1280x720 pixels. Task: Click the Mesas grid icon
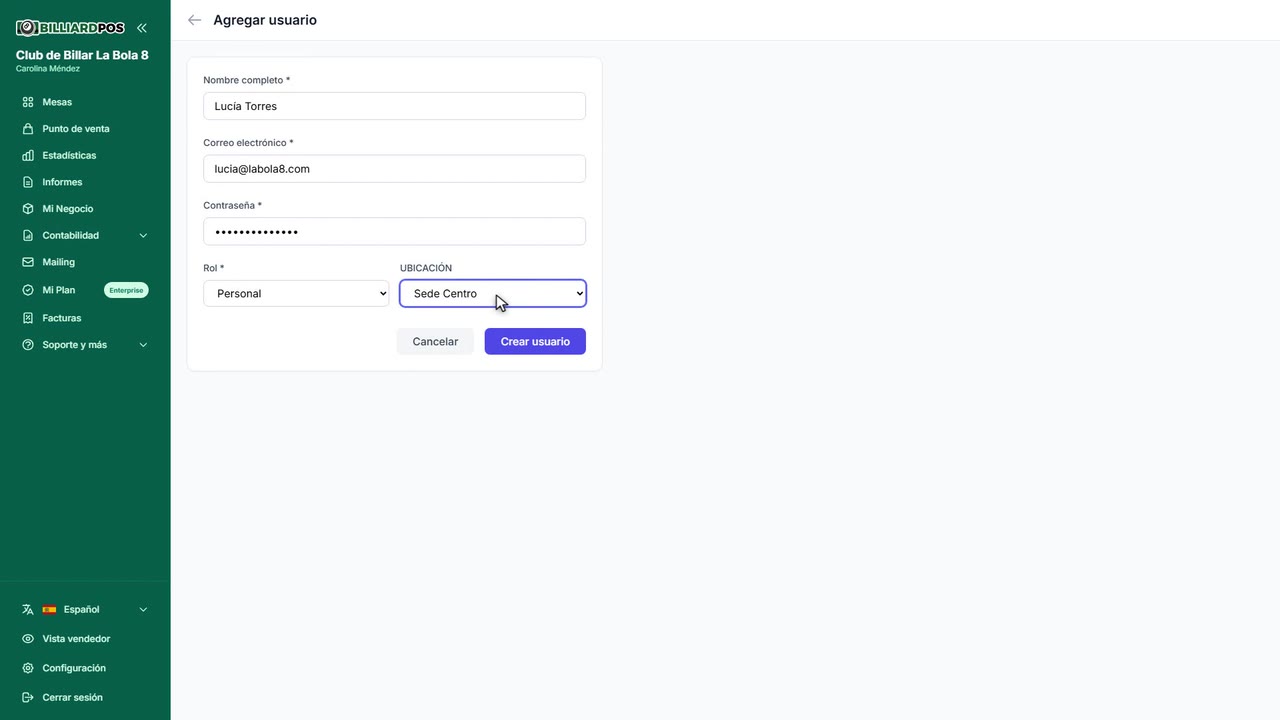(28, 102)
